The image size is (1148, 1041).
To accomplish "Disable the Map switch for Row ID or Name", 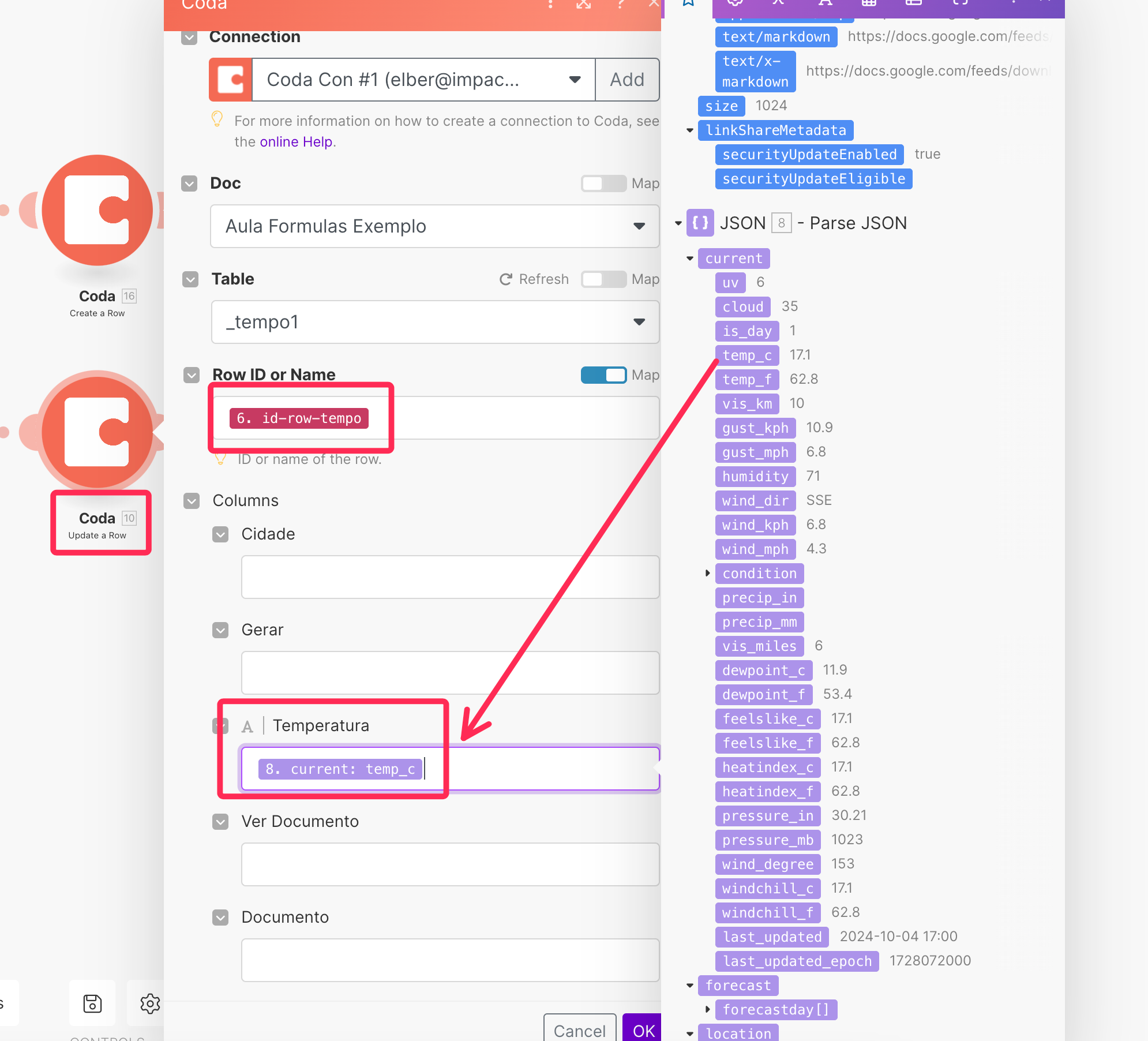I will pyautogui.click(x=603, y=375).
